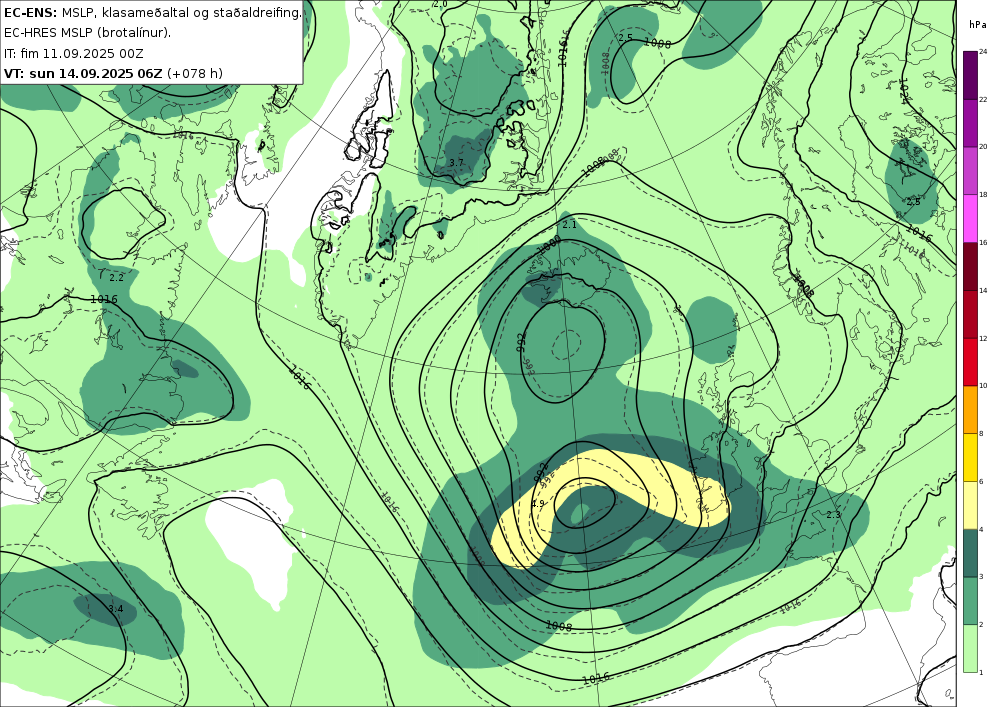Select the initial time "IT: fim 11.09.2025 00Z"
Viewport: 1000px width, 707px height.
point(73,53)
